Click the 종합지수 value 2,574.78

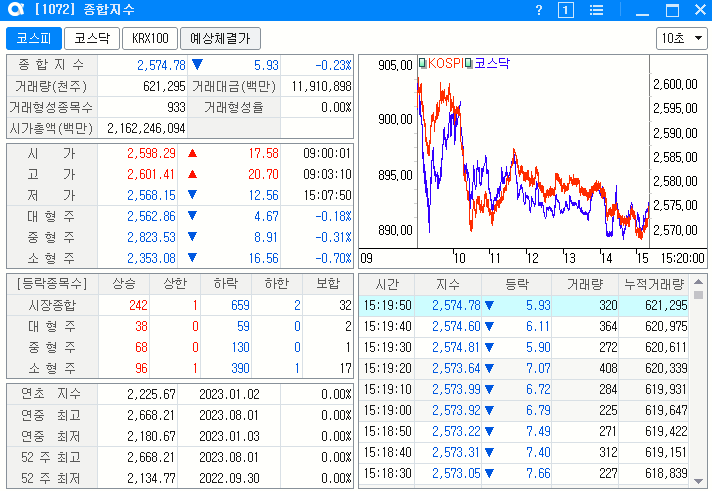[161, 65]
